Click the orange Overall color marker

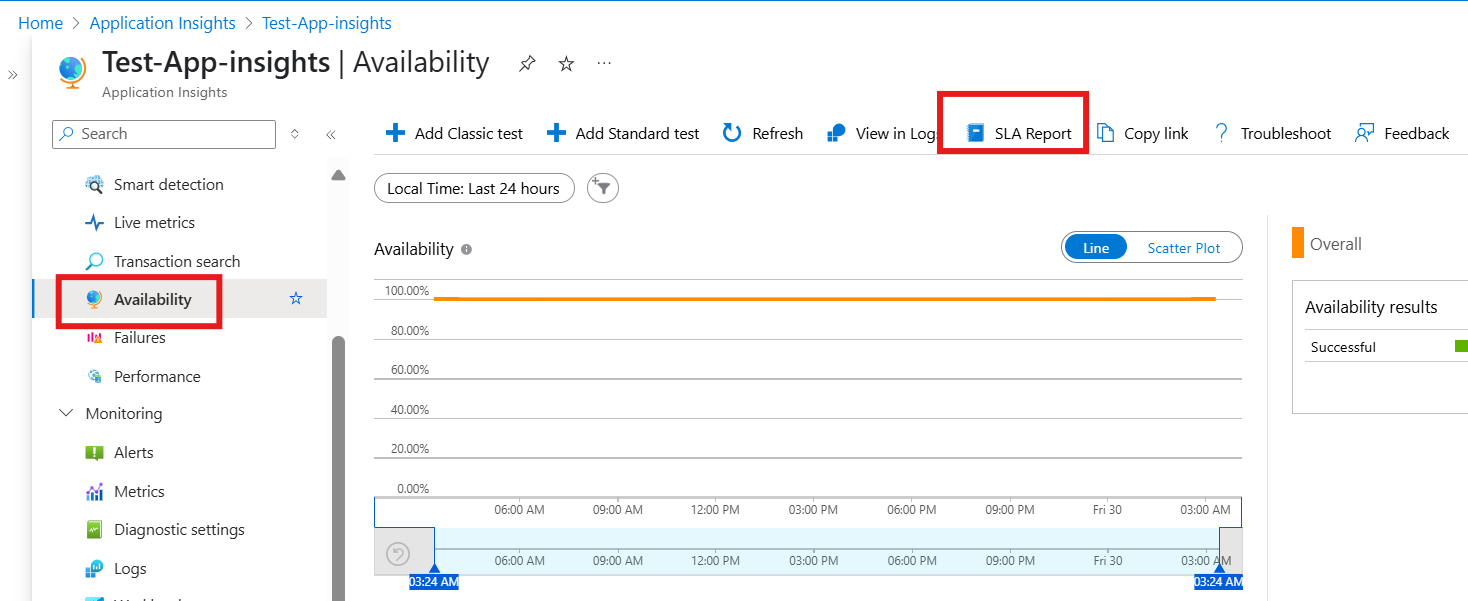click(1298, 243)
